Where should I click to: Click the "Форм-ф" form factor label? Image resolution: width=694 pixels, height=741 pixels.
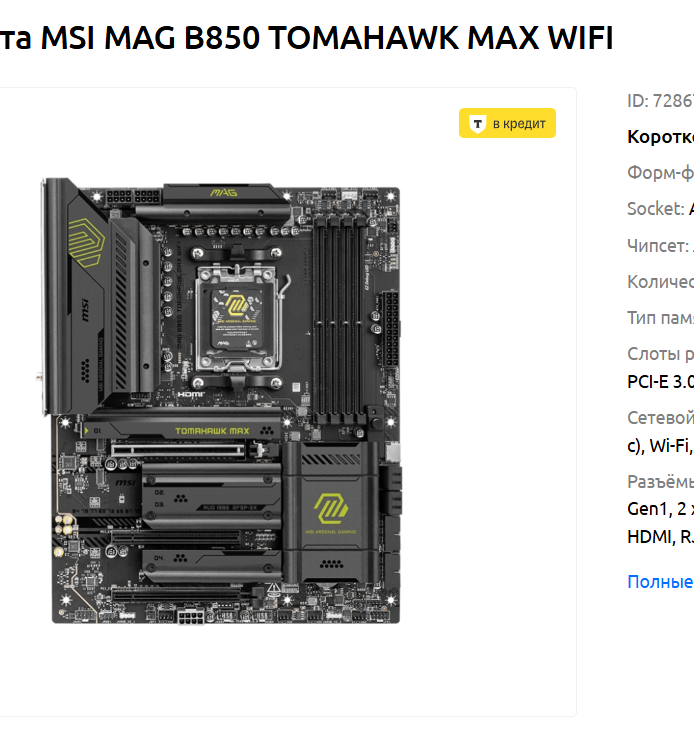click(x=660, y=172)
